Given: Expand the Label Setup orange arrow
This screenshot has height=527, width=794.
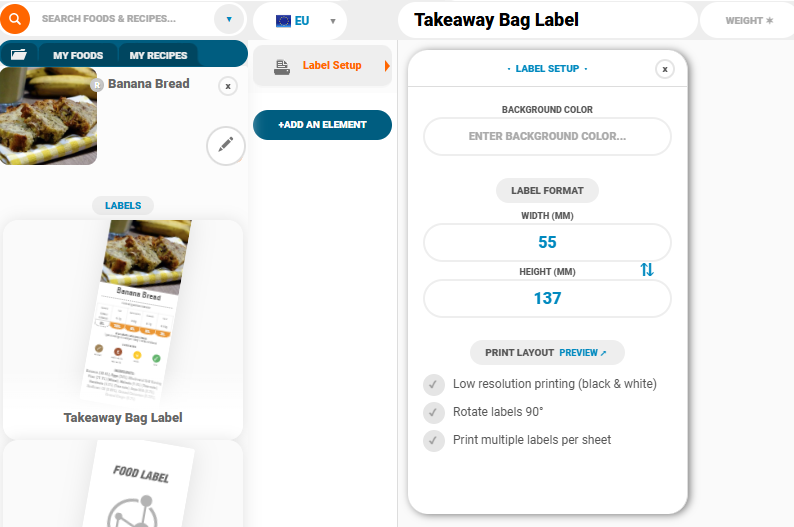Looking at the screenshot, I should (386, 66).
